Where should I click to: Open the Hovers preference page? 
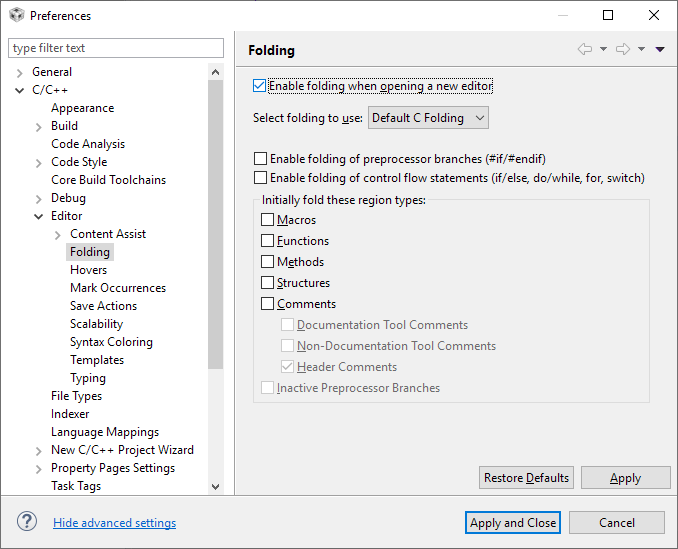88,270
